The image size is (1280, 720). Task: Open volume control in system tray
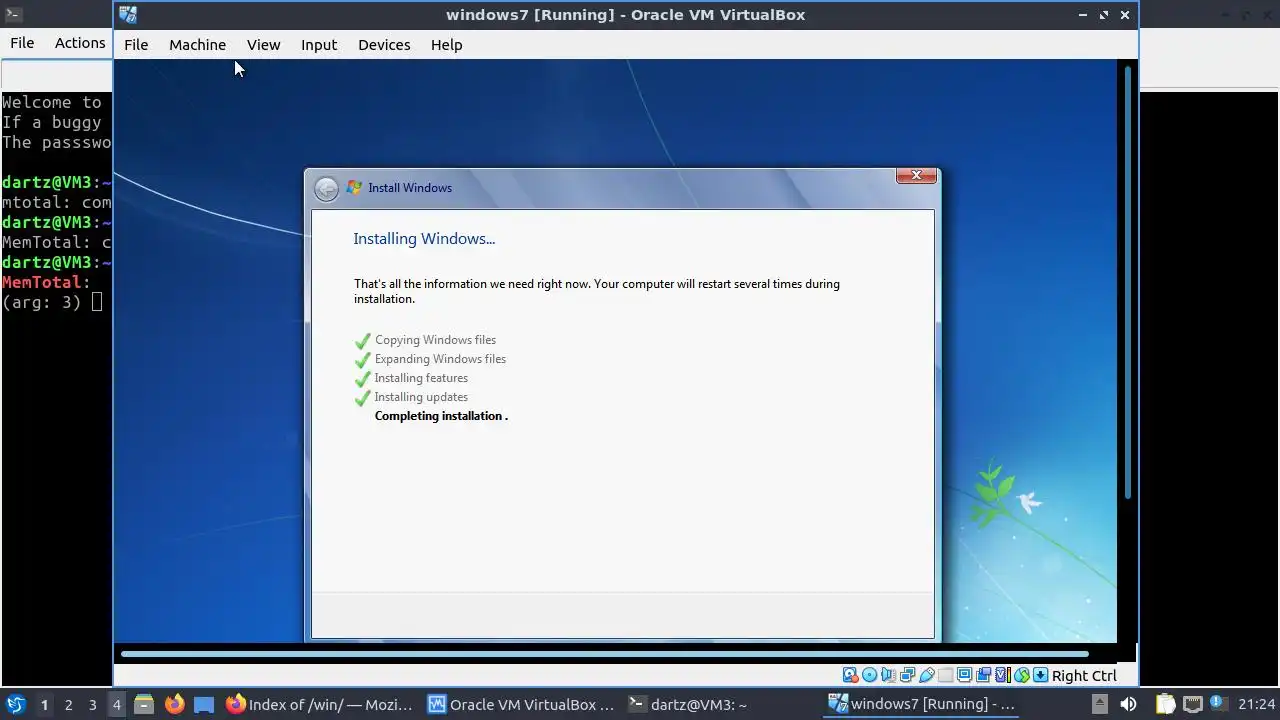[1128, 704]
